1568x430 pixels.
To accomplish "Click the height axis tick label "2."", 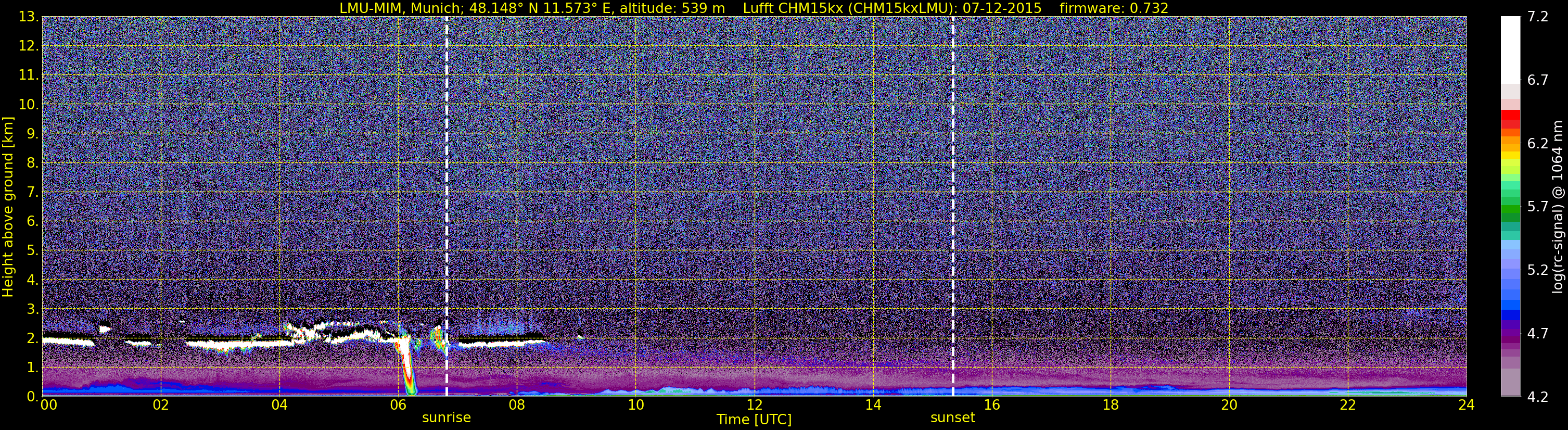I will click(x=32, y=339).
